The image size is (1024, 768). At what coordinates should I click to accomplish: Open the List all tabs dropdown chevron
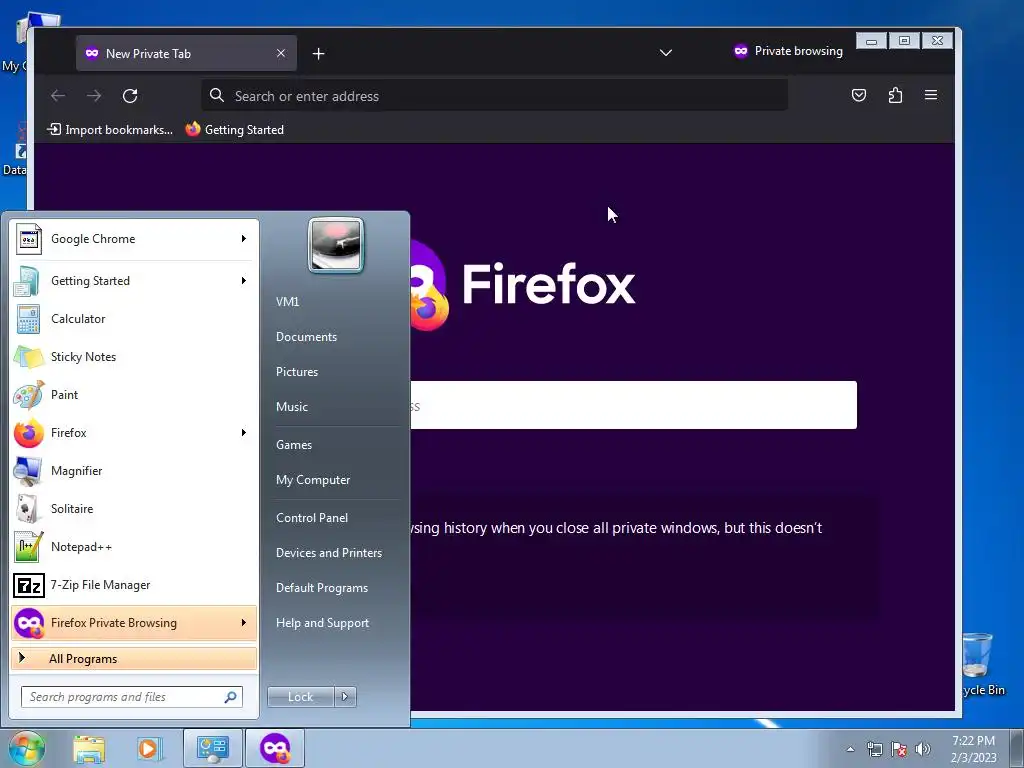tap(665, 53)
